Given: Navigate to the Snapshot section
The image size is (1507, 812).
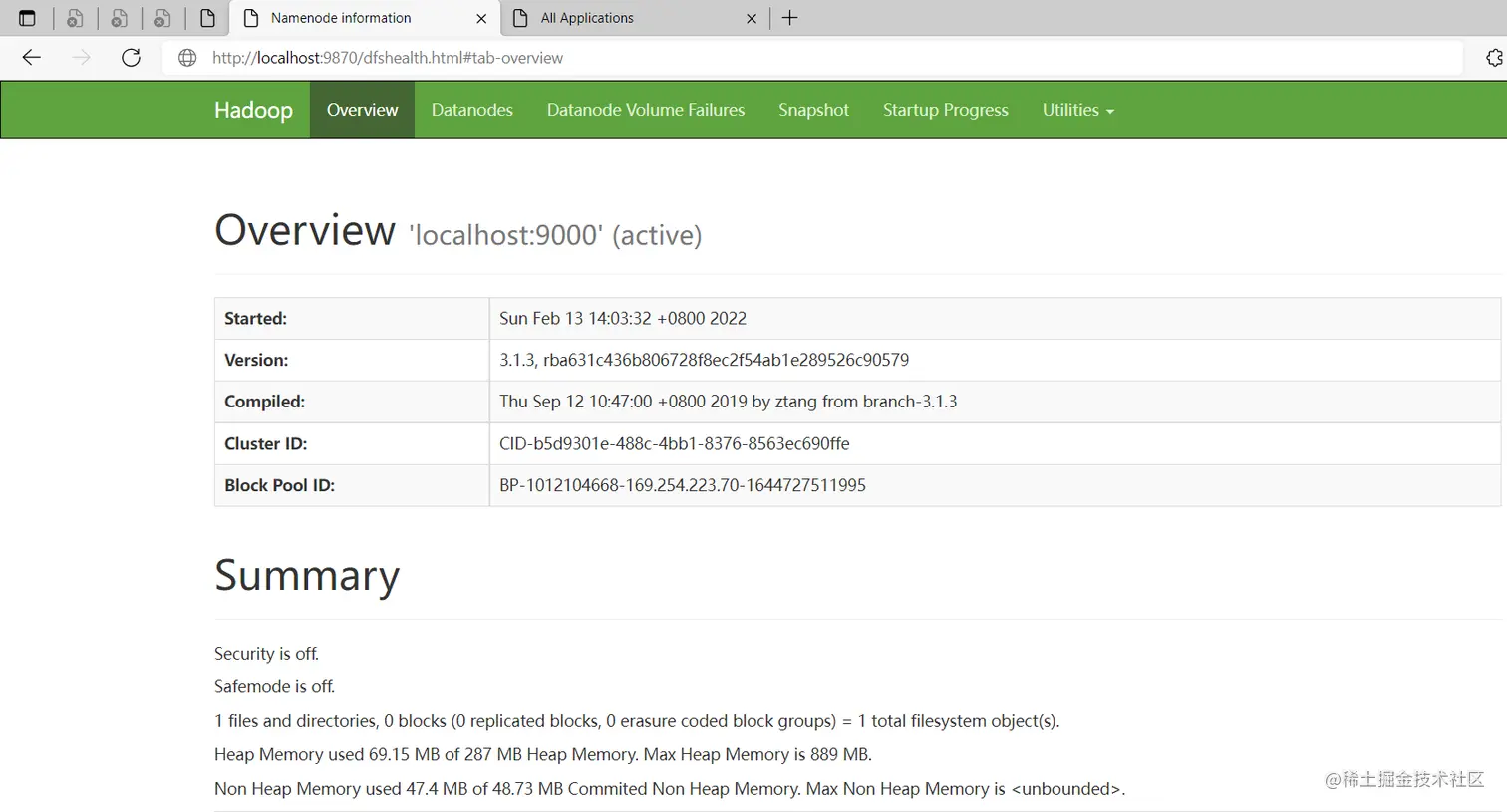Looking at the screenshot, I should (813, 110).
